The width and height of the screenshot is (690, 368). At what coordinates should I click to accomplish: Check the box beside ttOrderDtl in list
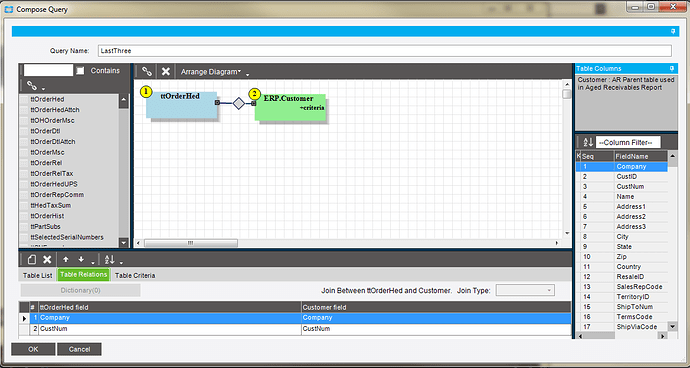tap(24, 131)
